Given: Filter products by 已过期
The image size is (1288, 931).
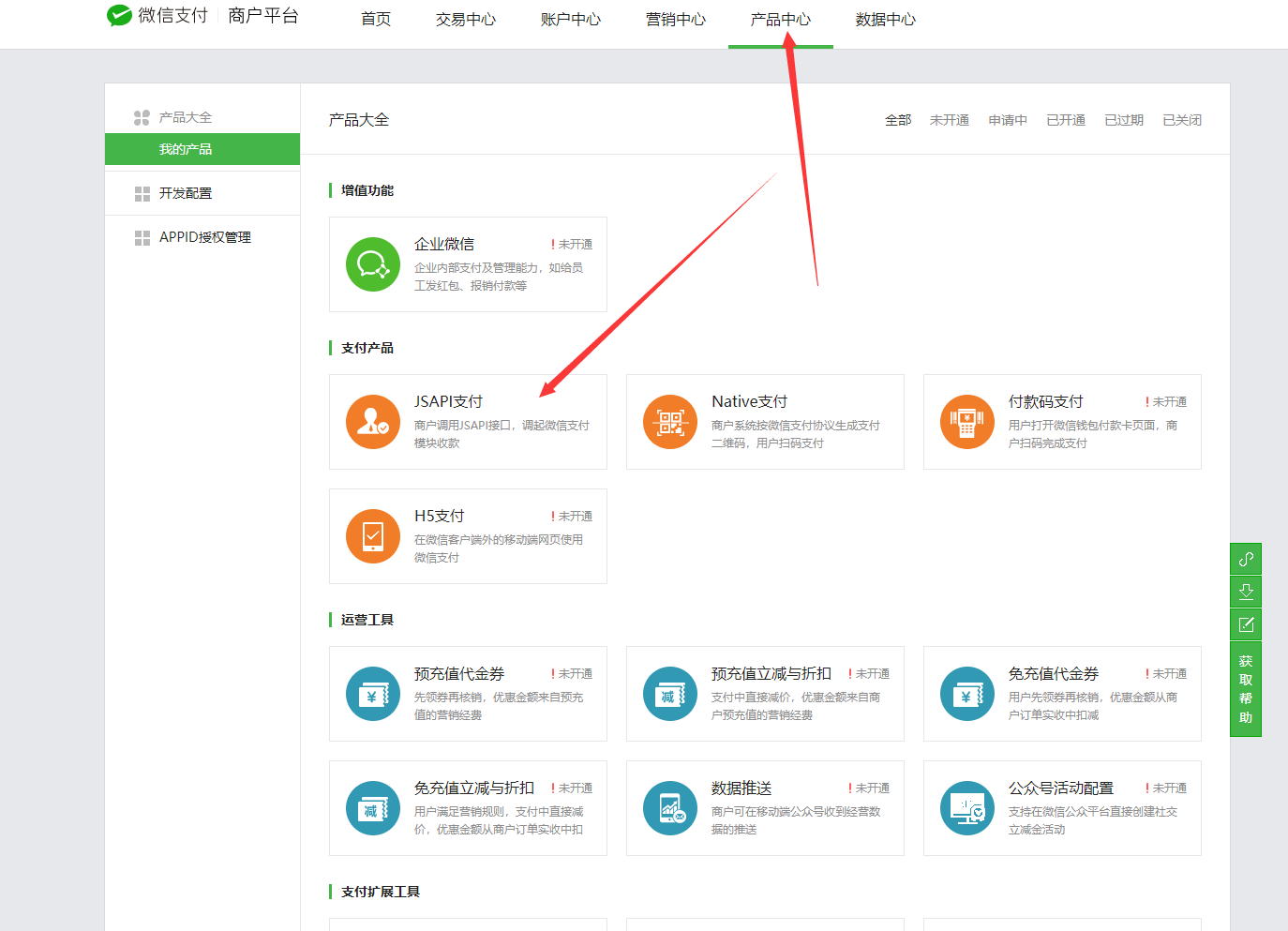Looking at the screenshot, I should (x=1124, y=120).
